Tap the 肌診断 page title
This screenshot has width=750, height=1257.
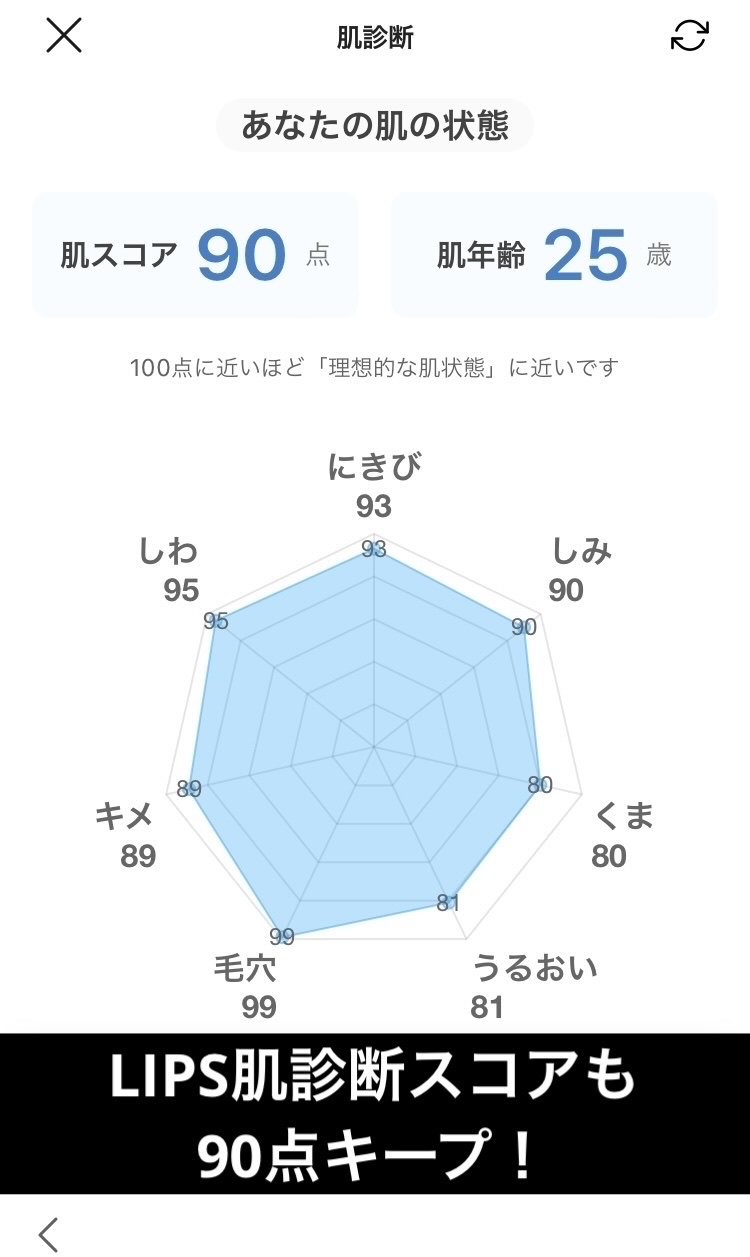(x=375, y=38)
